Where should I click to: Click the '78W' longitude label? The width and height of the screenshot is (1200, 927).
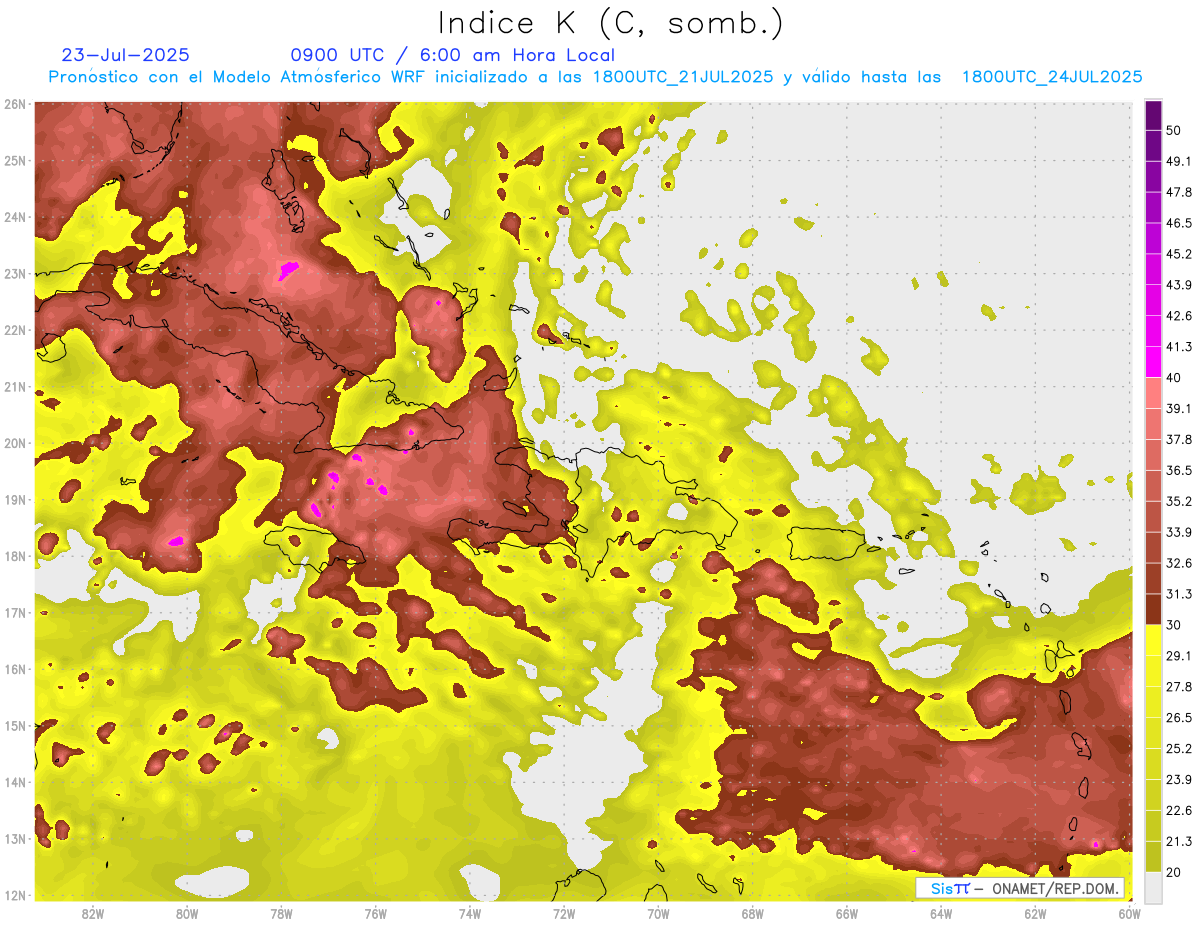[281, 914]
